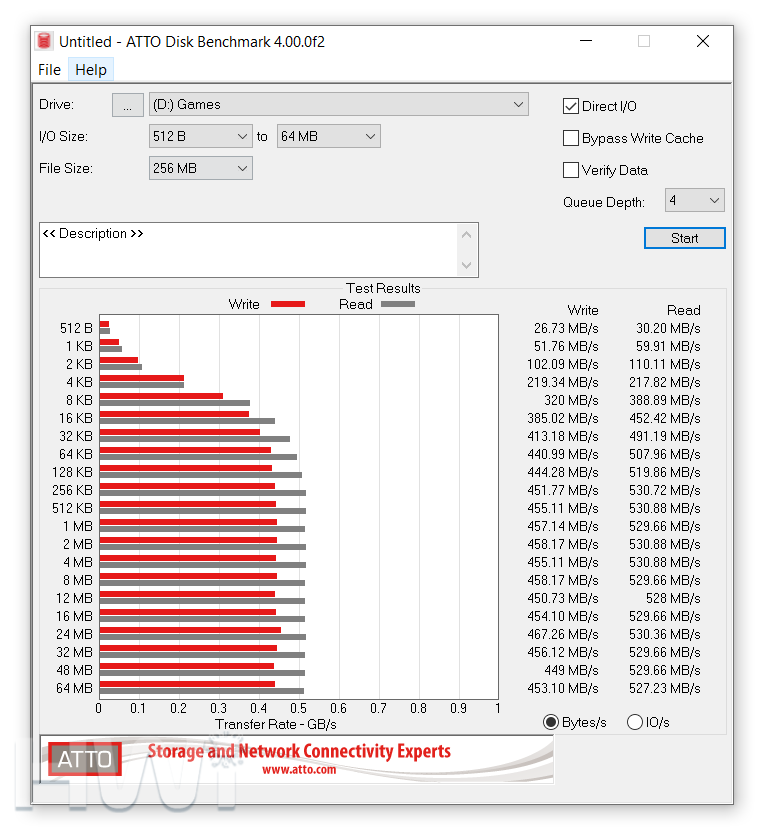The image size is (762, 832).
Task: Click the 388.89 MB/s read value
Action: point(664,401)
